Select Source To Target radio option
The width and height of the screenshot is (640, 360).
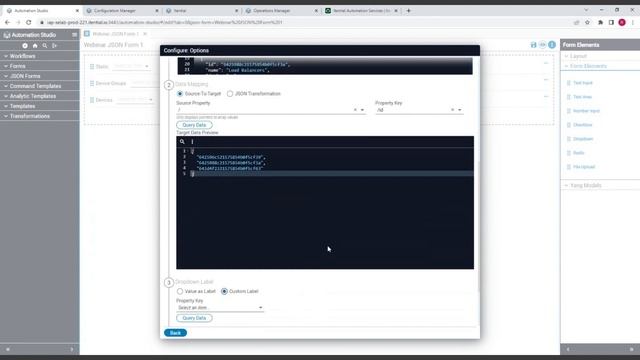pos(180,94)
